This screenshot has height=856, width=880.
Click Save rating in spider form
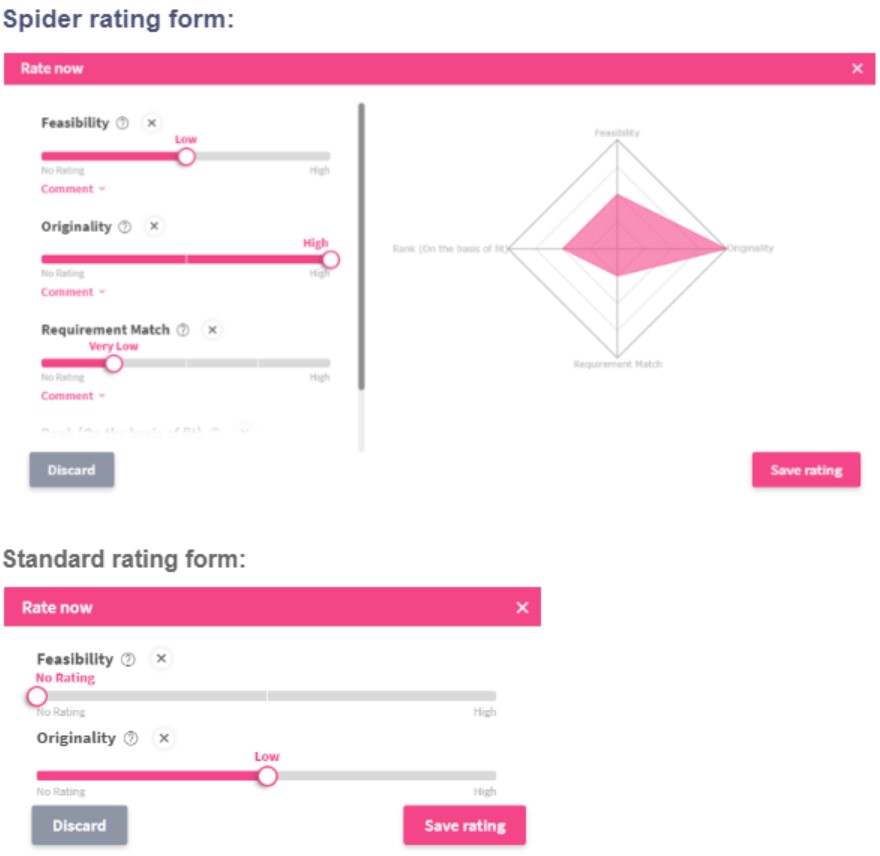[806, 470]
